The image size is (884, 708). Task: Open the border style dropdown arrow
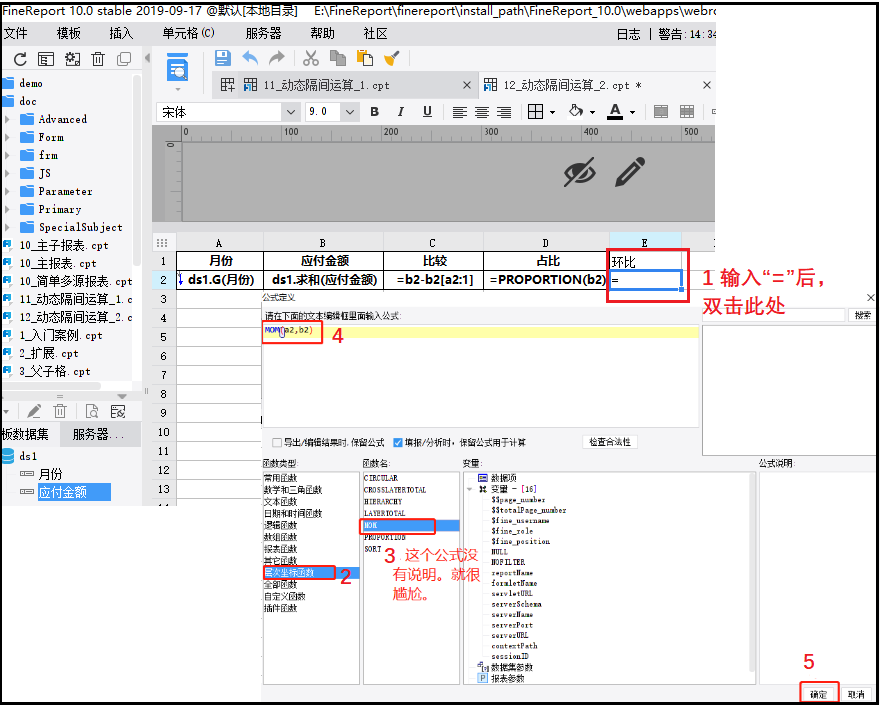click(552, 112)
